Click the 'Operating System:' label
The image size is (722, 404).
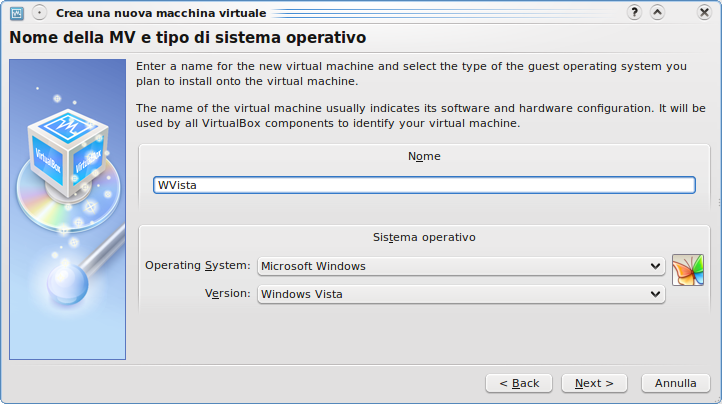[198, 266]
